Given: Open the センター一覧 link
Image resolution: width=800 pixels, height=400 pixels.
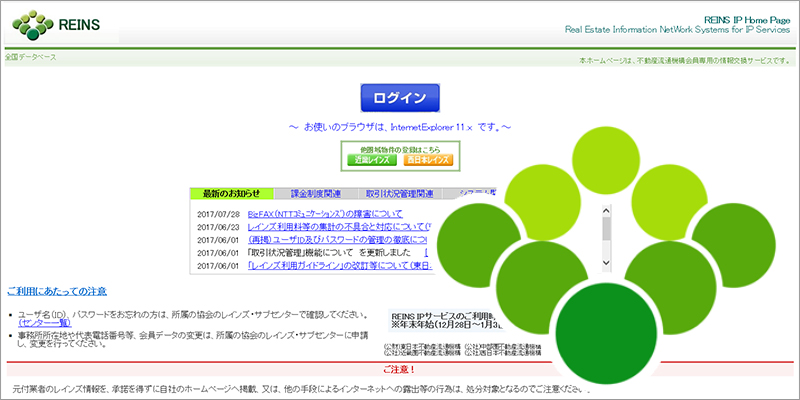Looking at the screenshot, I should tap(44, 324).
